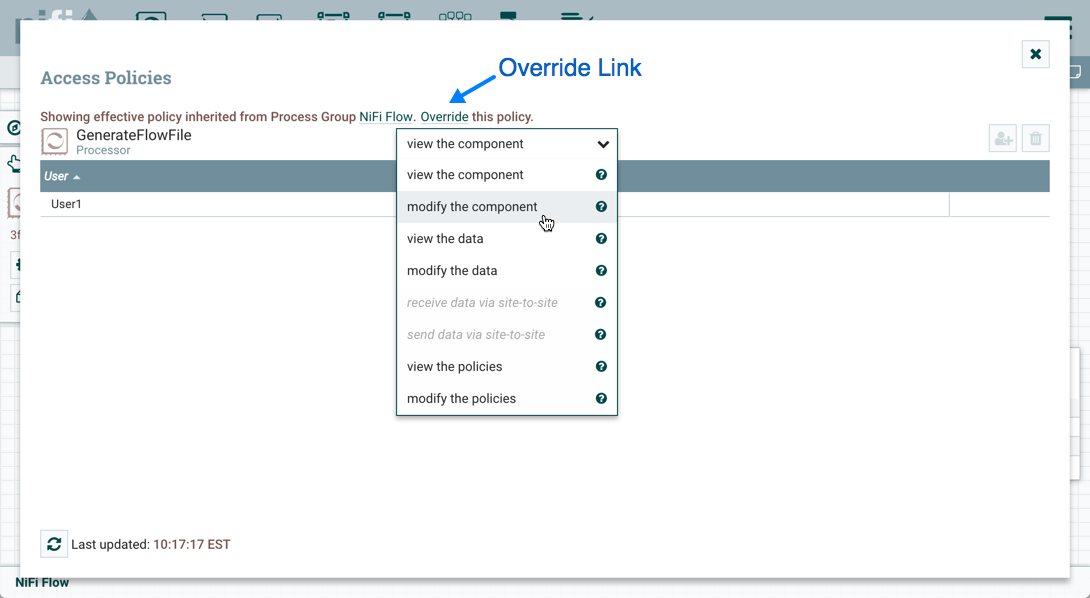Click help icon beside view the policies
1090x598 pixels.
pyautogui.click(x=601, y=367)
